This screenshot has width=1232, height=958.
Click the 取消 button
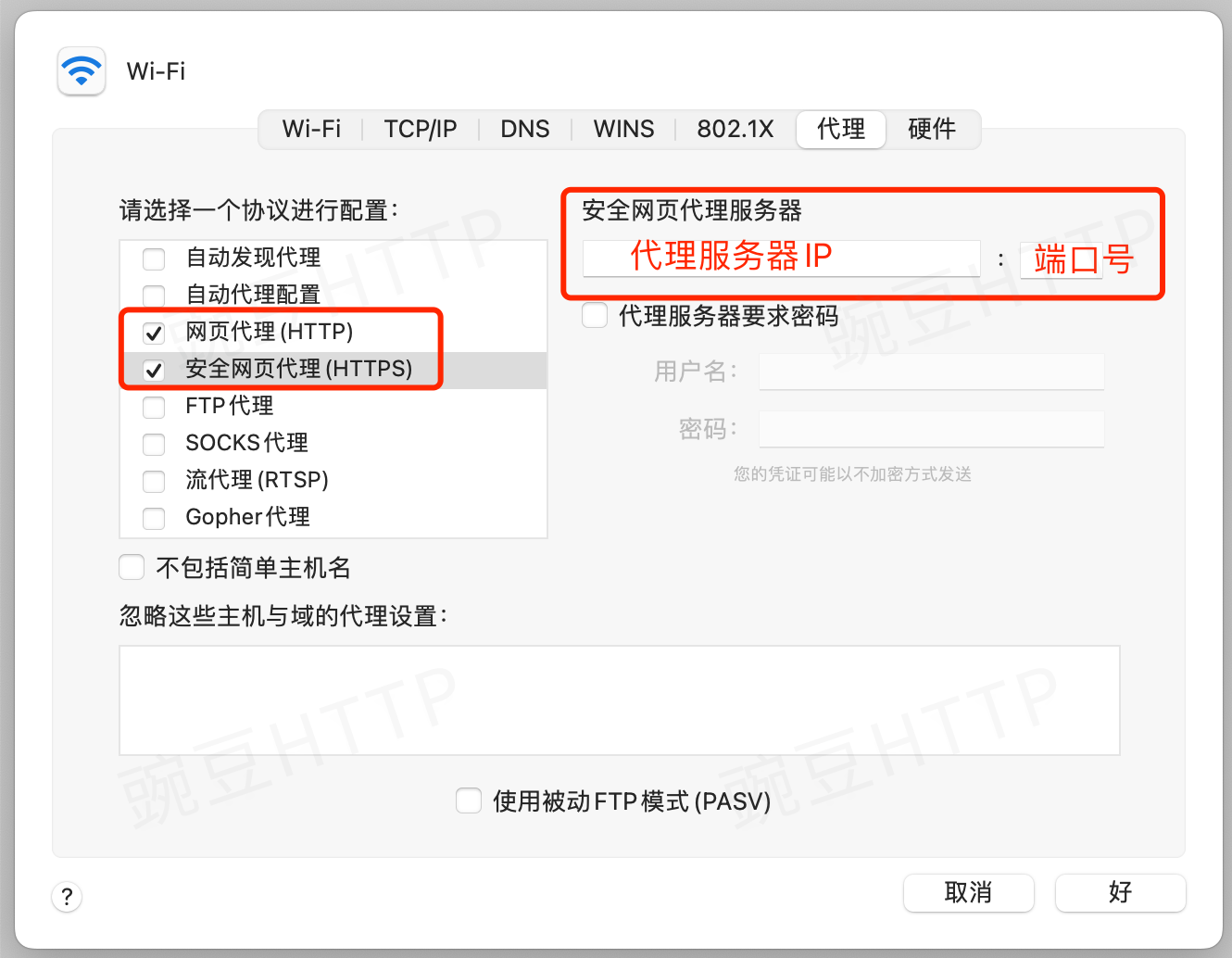[x=969, y=892]
